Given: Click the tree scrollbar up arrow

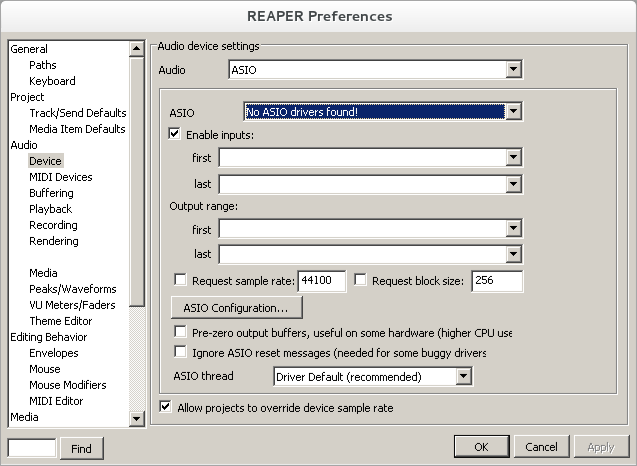Looking at the screenshot, I should click(x=136, y=49).
